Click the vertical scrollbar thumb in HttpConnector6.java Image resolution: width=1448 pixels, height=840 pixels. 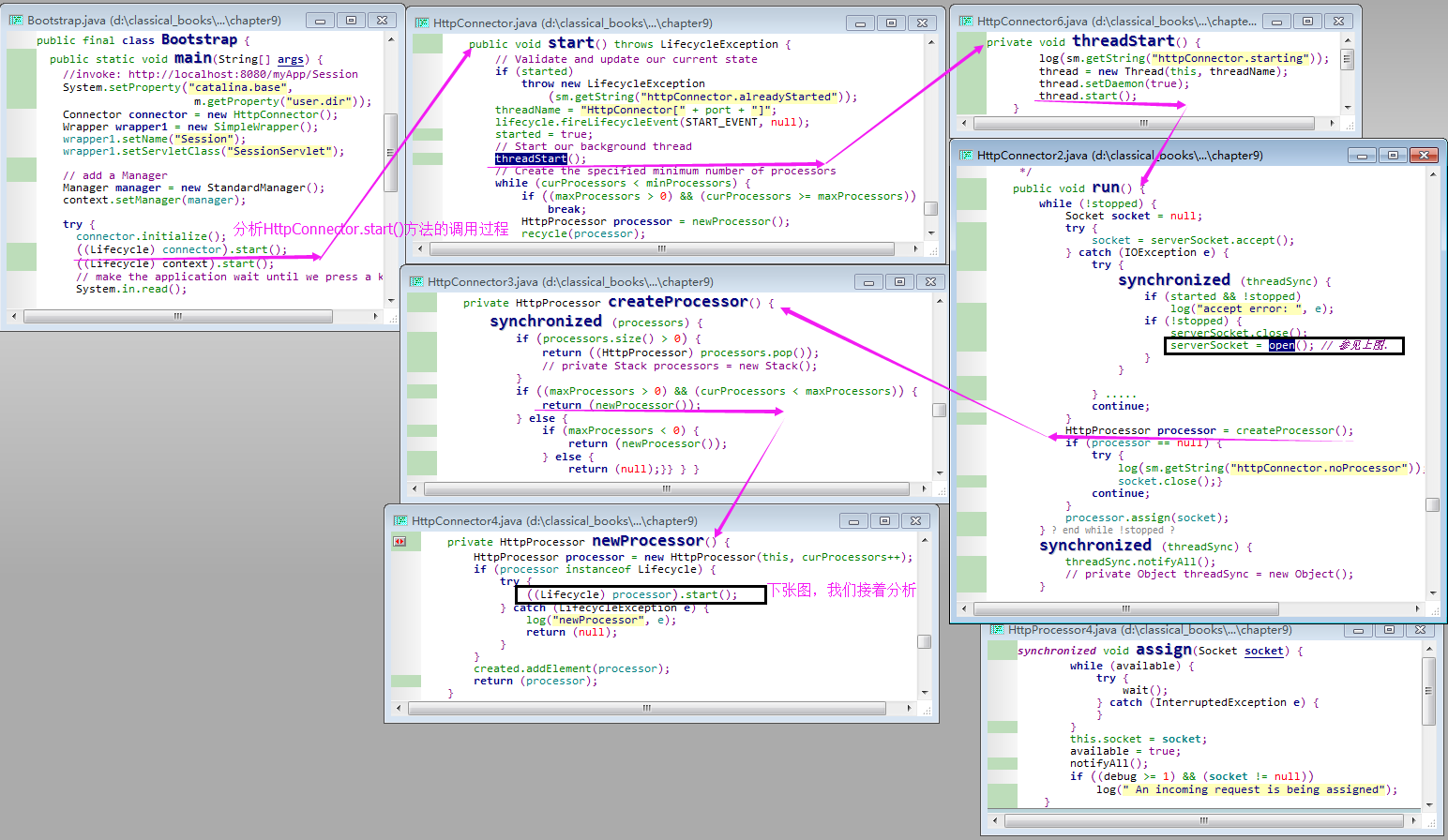[x=1348, y=60]
